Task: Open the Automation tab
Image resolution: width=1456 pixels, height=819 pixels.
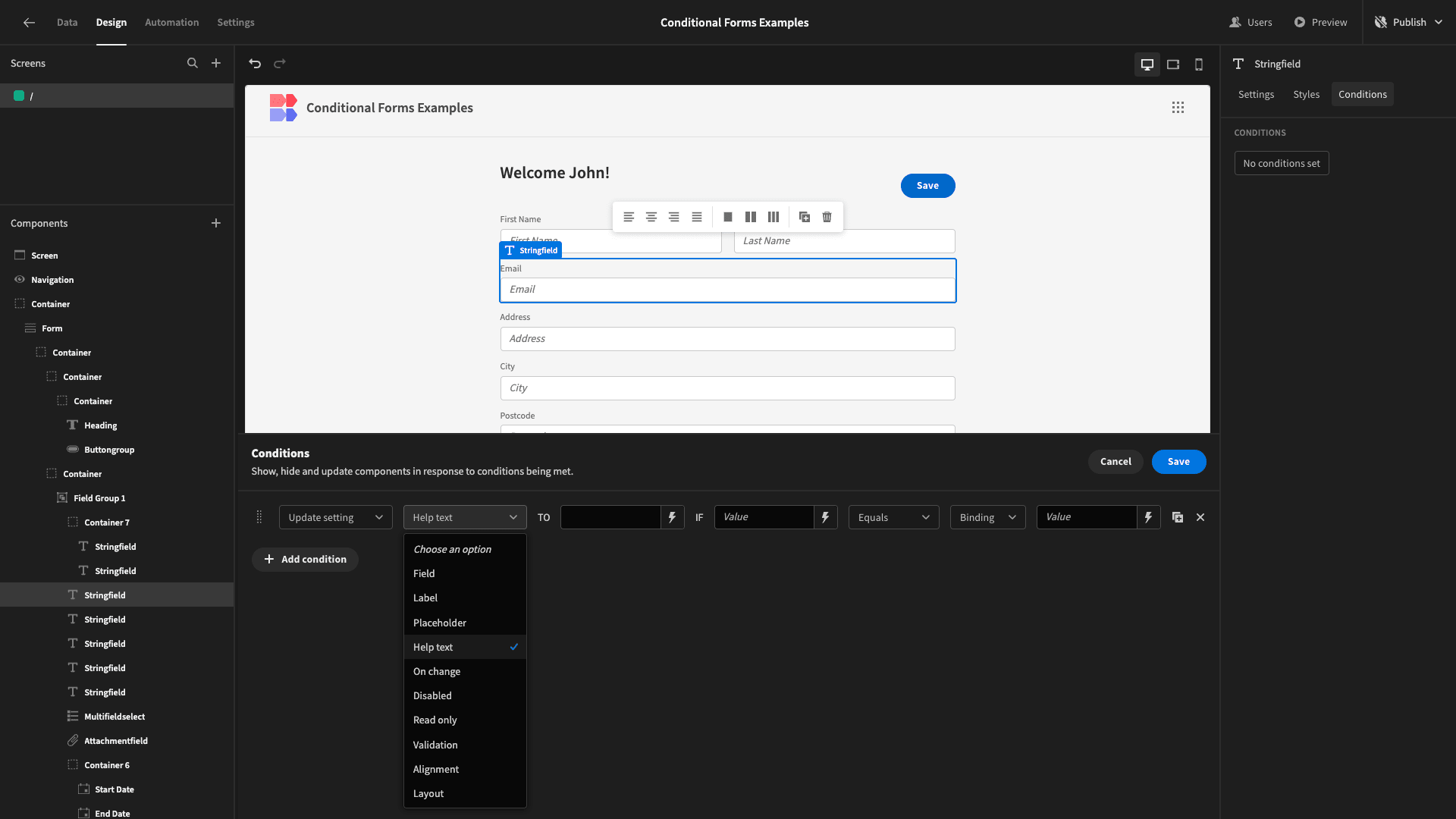Action: tap(172, 23)
